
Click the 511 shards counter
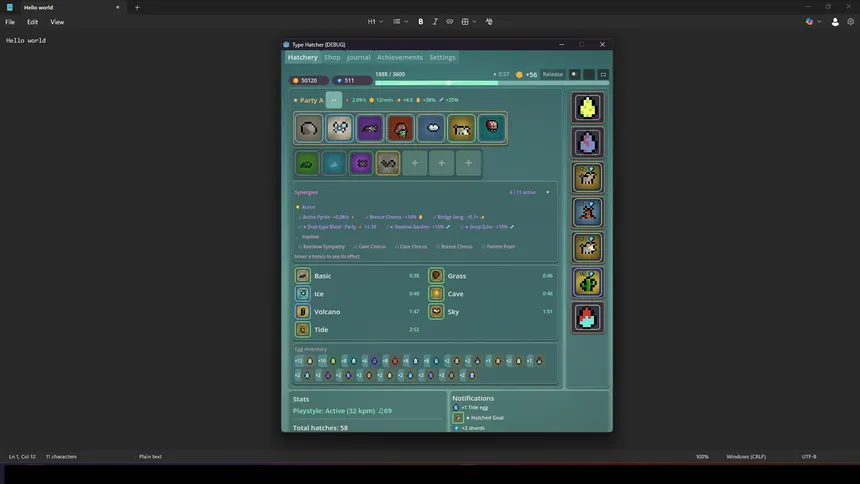click(x=351, y=80)
